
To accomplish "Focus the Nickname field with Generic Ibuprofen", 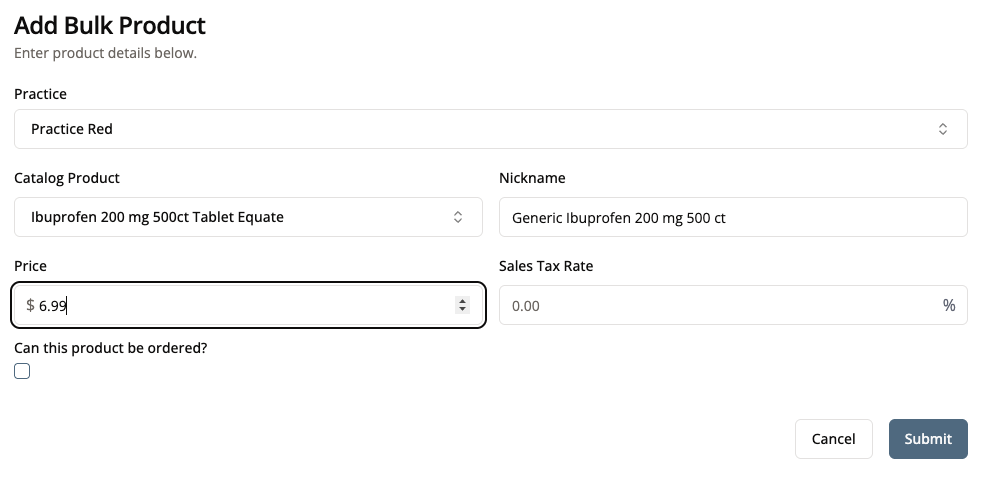I will [x=732, y=217].
